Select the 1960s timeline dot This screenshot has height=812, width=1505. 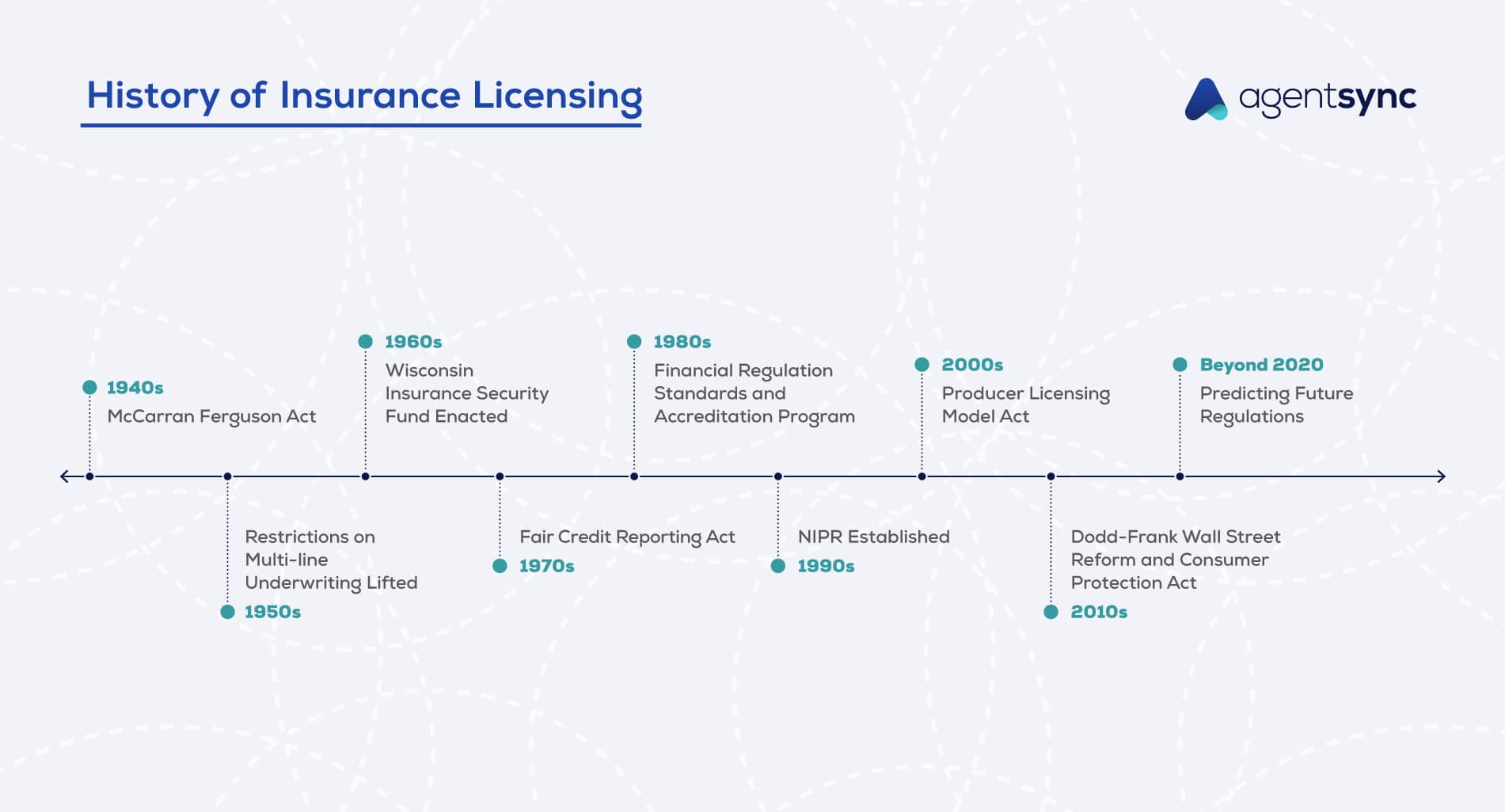tap(366, 341)
